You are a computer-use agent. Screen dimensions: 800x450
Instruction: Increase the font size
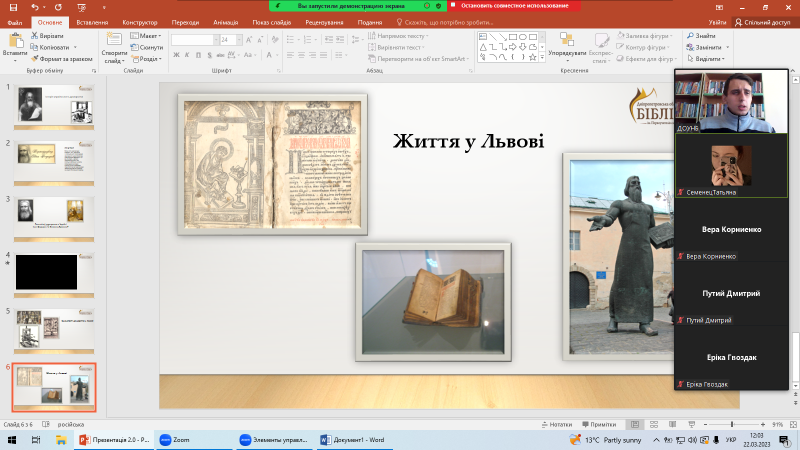pyautogui.click(x=249, y=40)
